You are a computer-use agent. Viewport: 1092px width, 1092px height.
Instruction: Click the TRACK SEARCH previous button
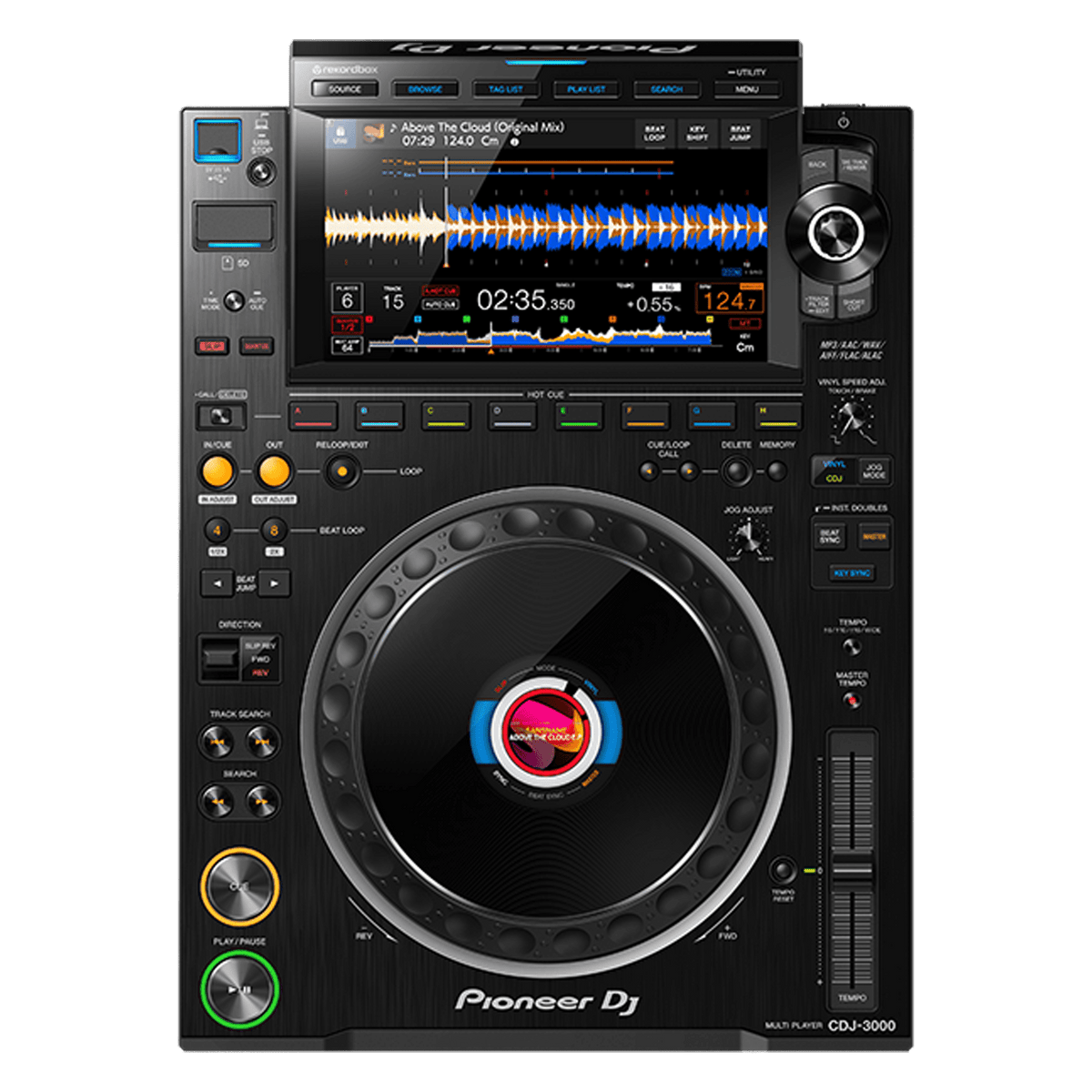pyautogui.click(x=216, y=742)
